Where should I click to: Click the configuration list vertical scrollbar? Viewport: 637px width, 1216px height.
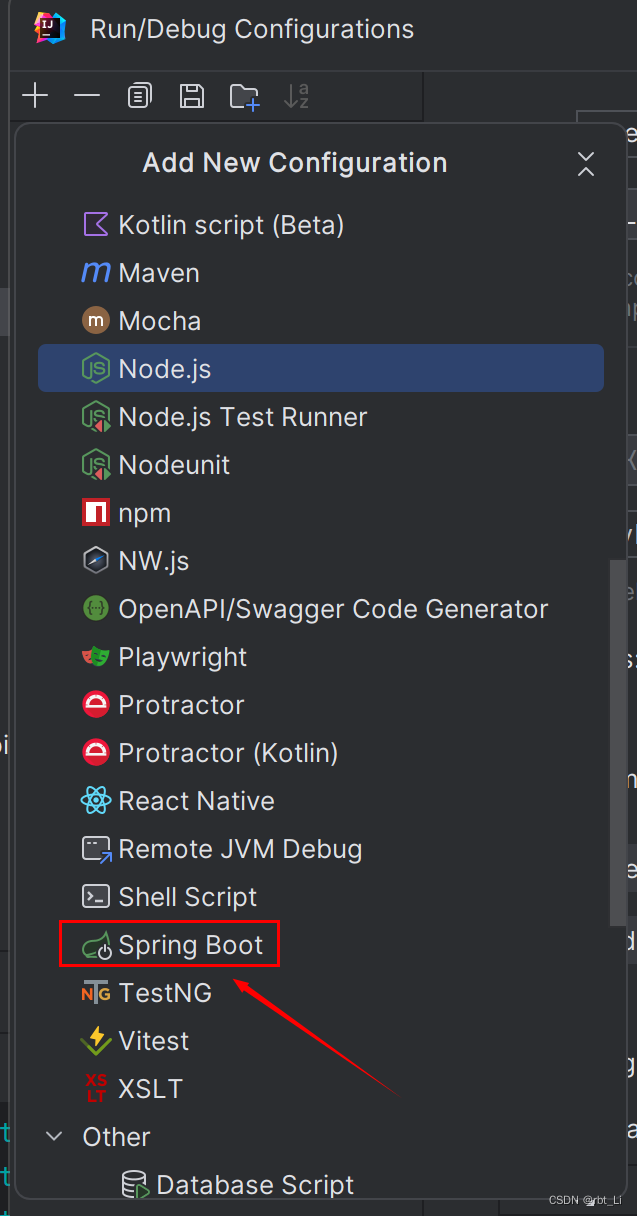point(619,740)
